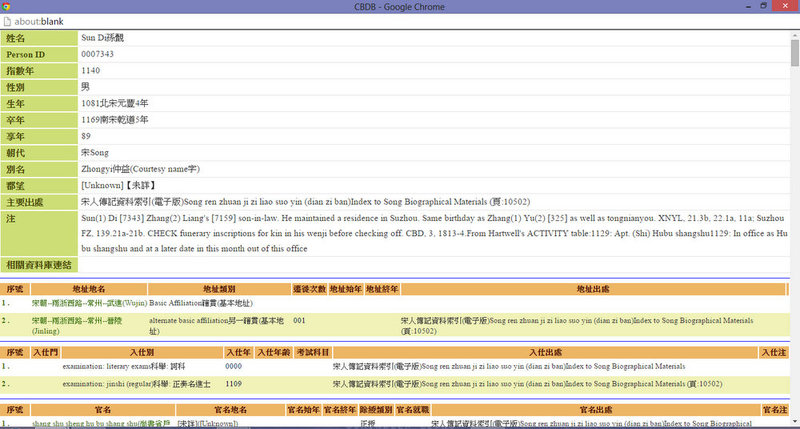Click the vertical scrollbar thumb

tap(795, 53)
